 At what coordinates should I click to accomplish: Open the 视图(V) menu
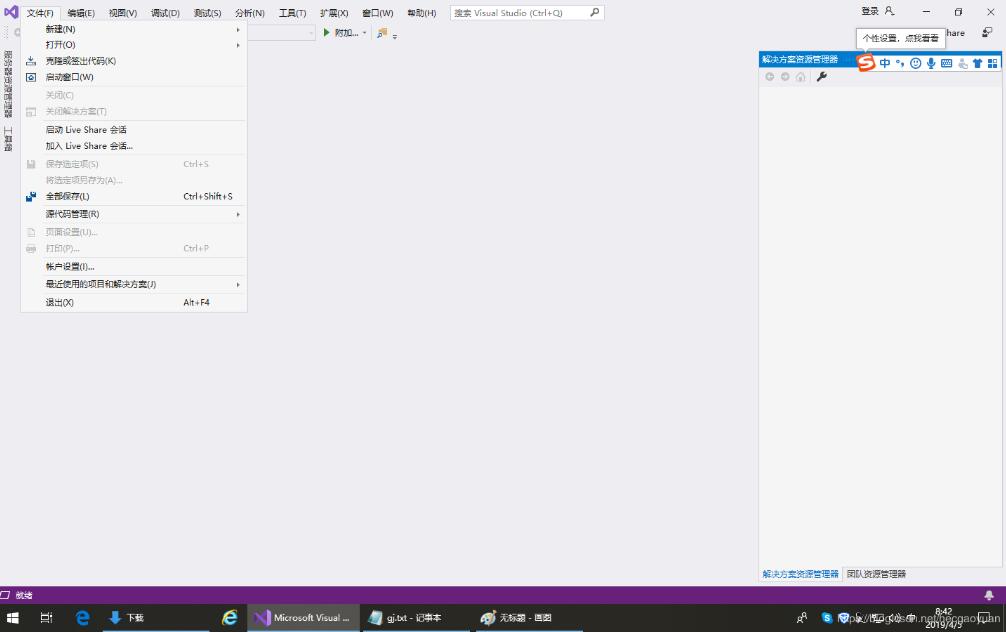(123, 13)
